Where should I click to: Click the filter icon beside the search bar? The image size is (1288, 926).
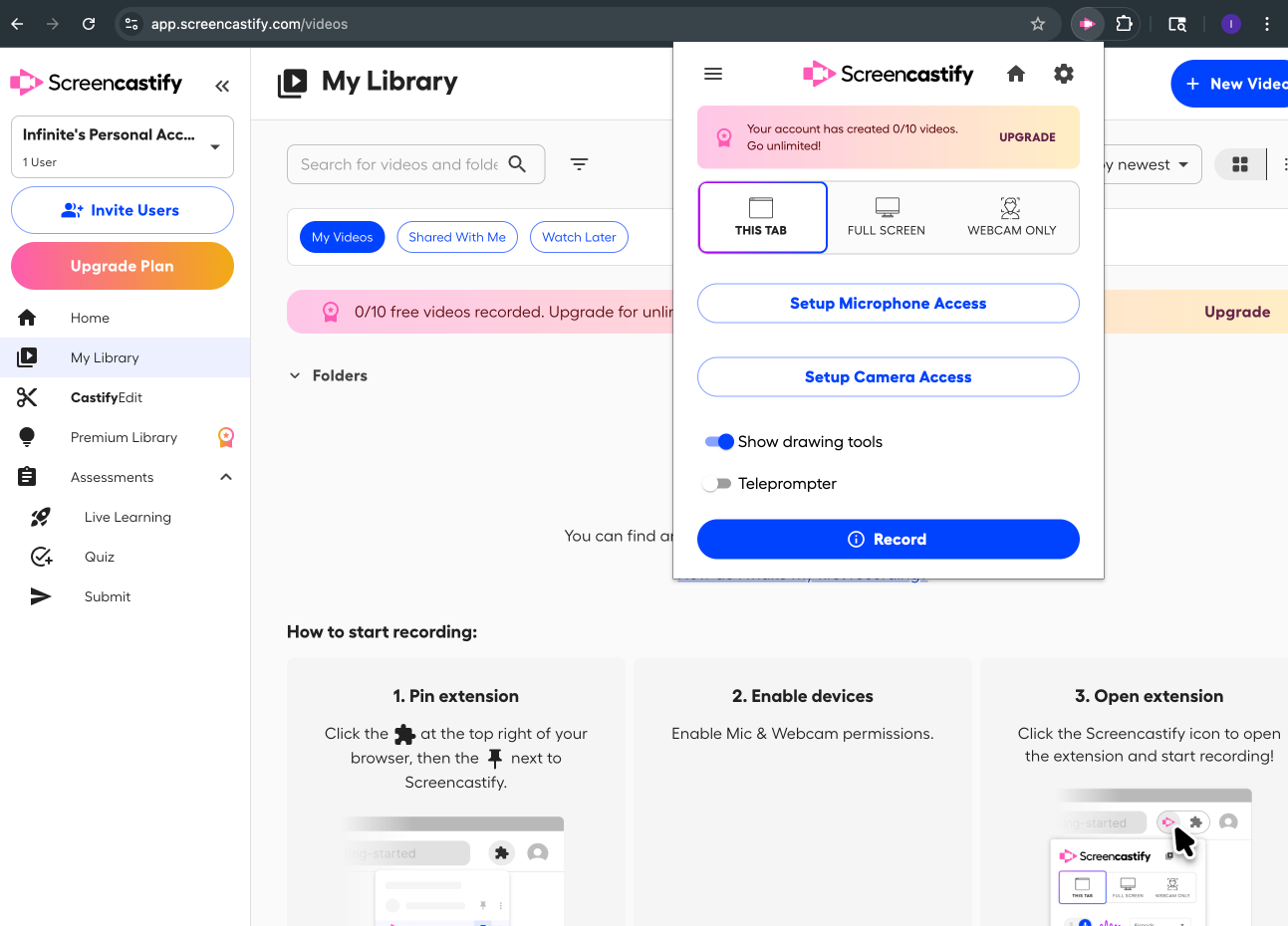click(x=579, y=163)
